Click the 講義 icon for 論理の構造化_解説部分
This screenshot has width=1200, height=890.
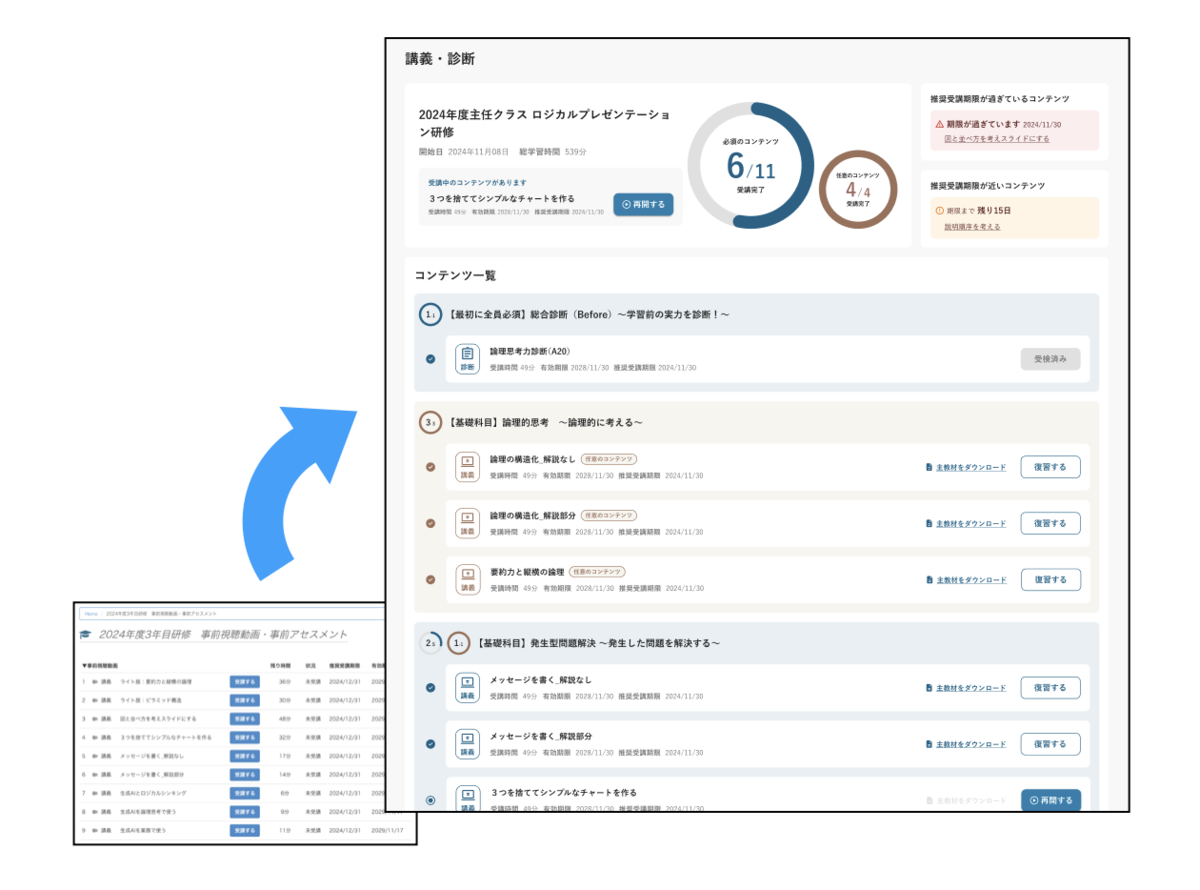point(467,523)
